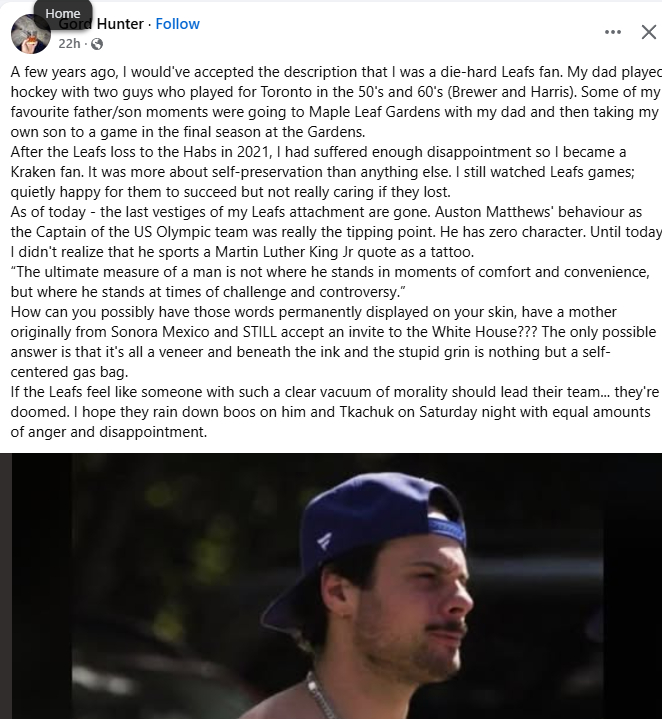662x719 pixels.
Task: Open the post's three-dot options menu
Action: (613, 32)
